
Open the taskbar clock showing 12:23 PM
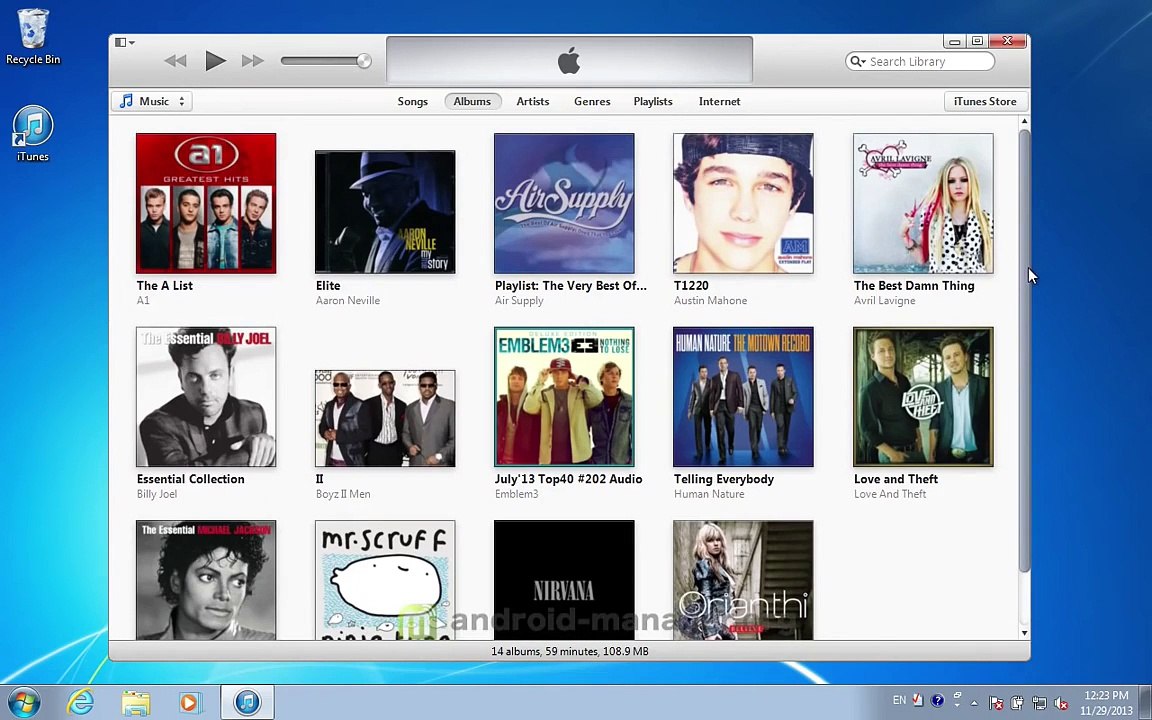pos(1106,703)
